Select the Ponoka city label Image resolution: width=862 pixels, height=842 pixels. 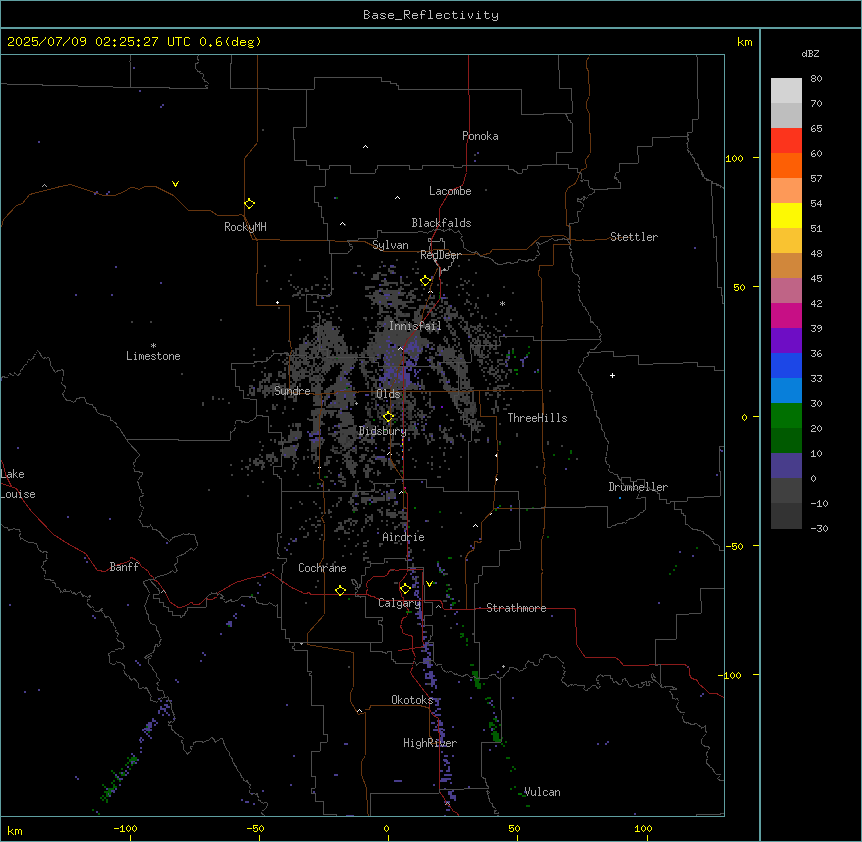pyautogui.click(x=480, y=136)
